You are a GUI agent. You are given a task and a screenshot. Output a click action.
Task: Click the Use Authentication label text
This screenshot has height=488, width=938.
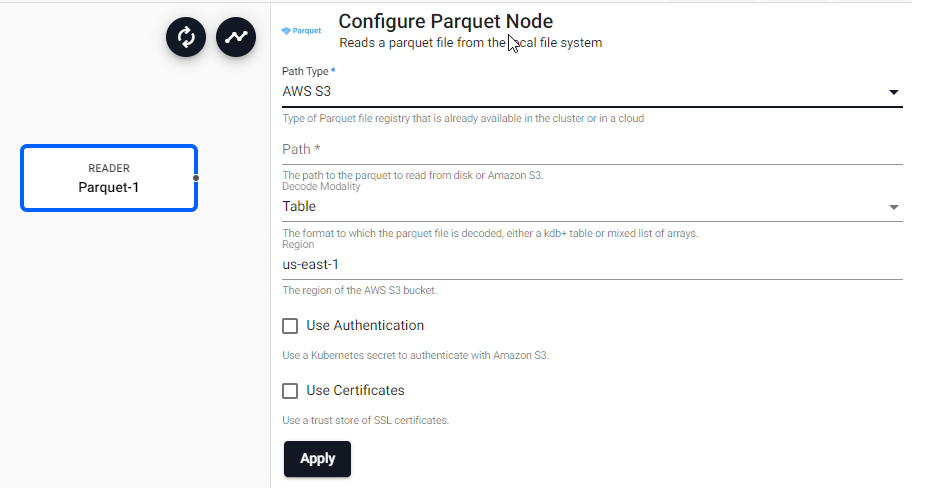[x=365, y=325]
